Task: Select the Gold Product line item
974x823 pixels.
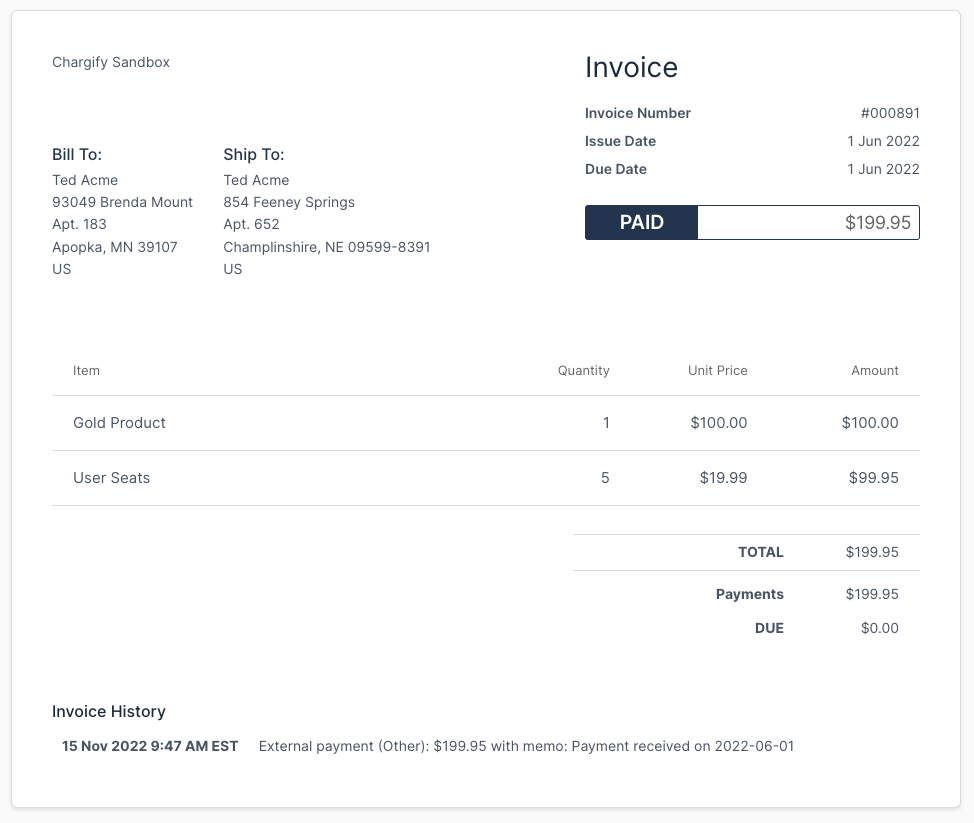Action: pyautogui.click(x=119, y=422)
